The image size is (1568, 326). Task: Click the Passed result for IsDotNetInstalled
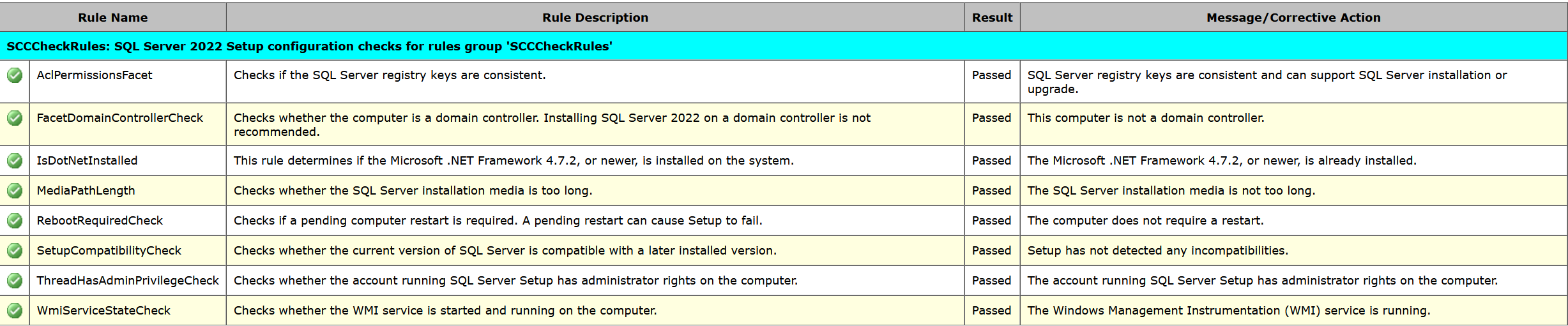pyautogui.click(x=992, y=161)
